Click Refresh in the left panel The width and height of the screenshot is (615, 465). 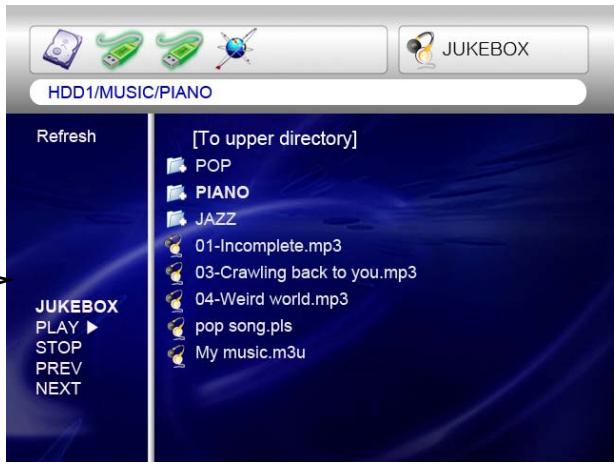click(66, 136)
